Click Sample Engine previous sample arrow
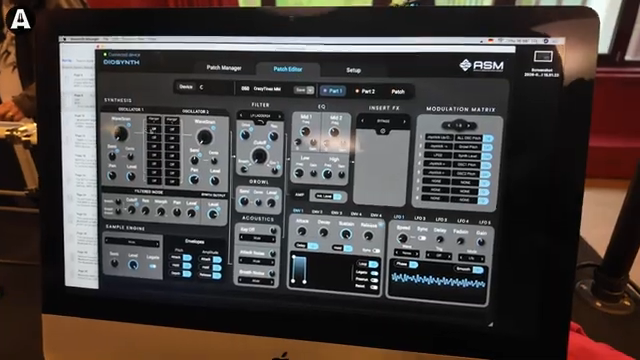This screenshot has width=640, height=360. (107, 241)
